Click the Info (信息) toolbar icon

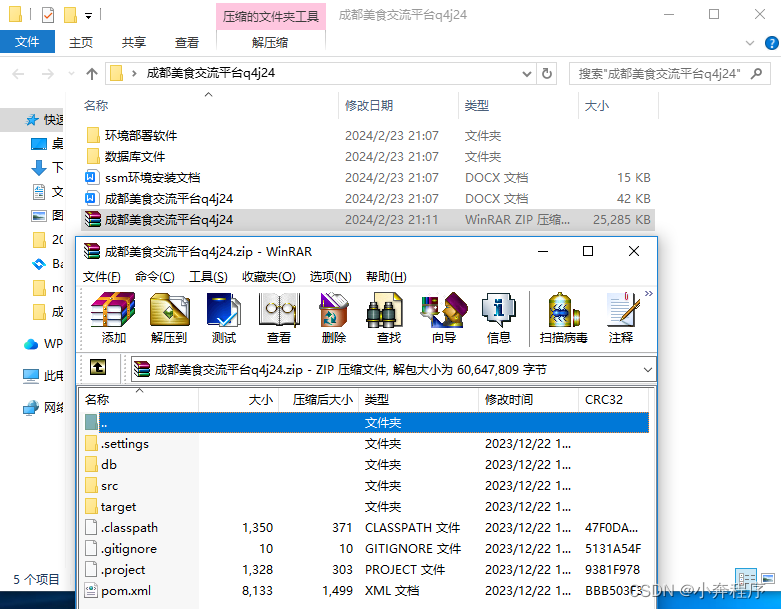point(499,318)
